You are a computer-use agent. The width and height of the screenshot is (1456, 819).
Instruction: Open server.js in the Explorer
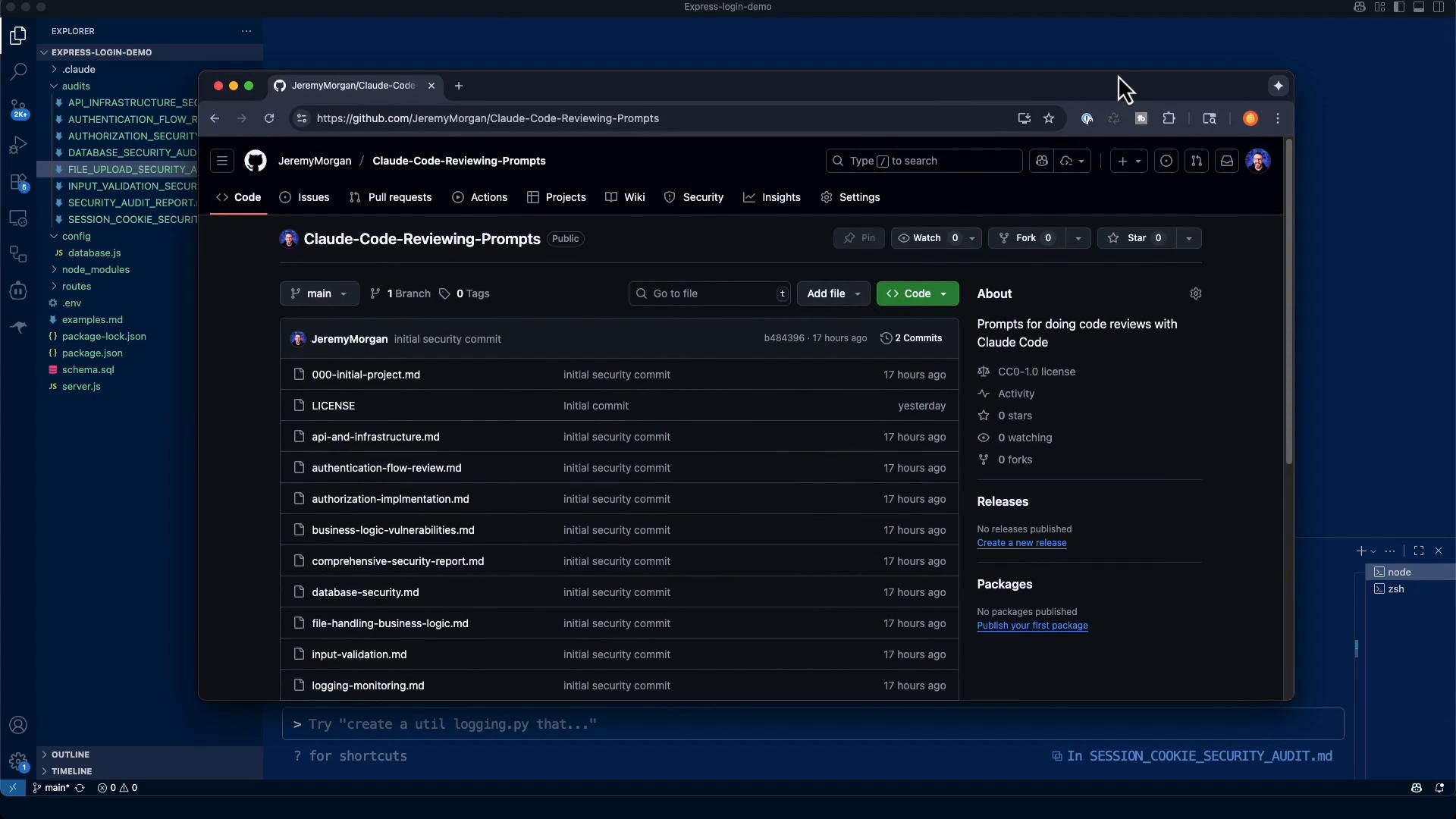click(x=81, y=386)
